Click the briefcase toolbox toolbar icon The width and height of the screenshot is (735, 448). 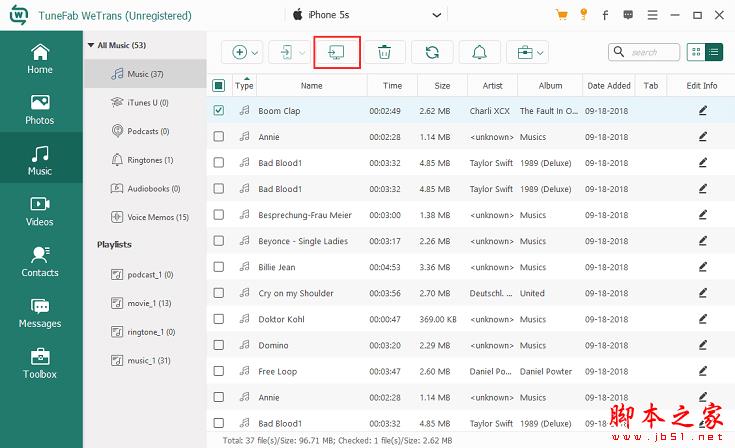point(525,52)
